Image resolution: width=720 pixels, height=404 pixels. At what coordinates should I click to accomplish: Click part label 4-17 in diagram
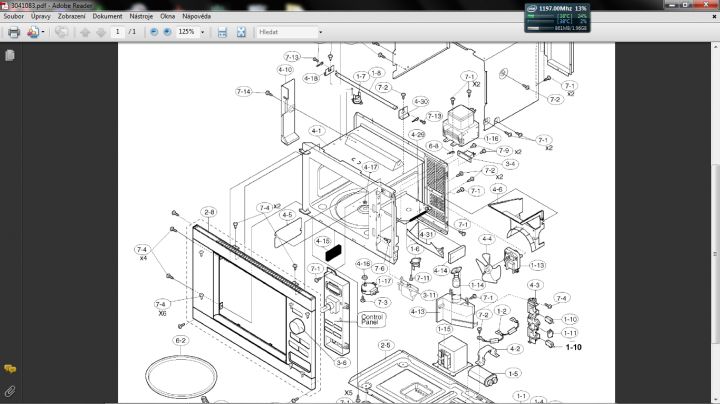coord(371,167)
